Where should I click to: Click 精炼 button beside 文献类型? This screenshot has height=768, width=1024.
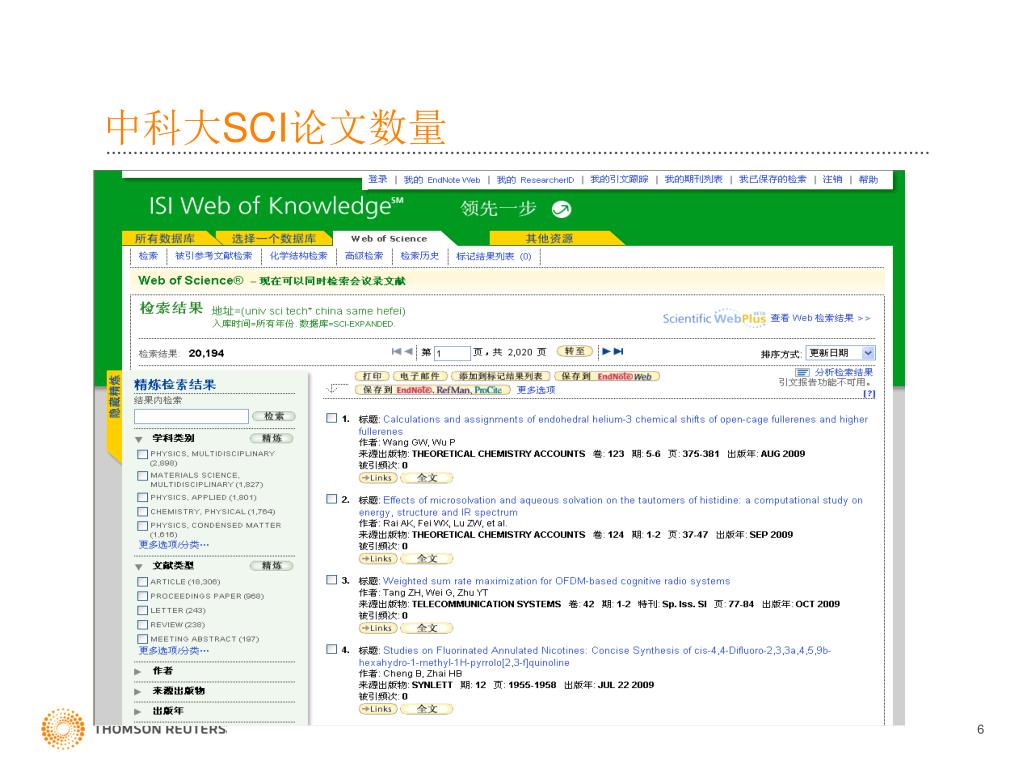(x=272, y=566)
